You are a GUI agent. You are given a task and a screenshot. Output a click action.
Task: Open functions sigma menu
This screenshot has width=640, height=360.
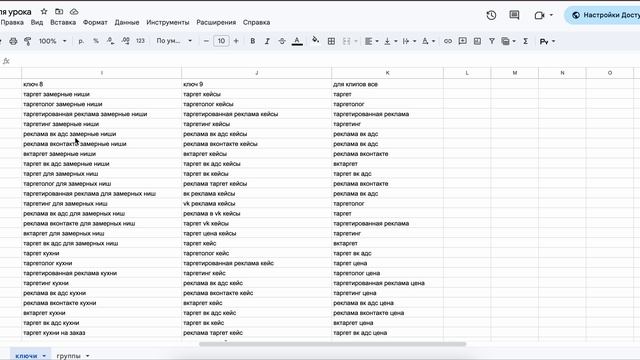(526, 41)
